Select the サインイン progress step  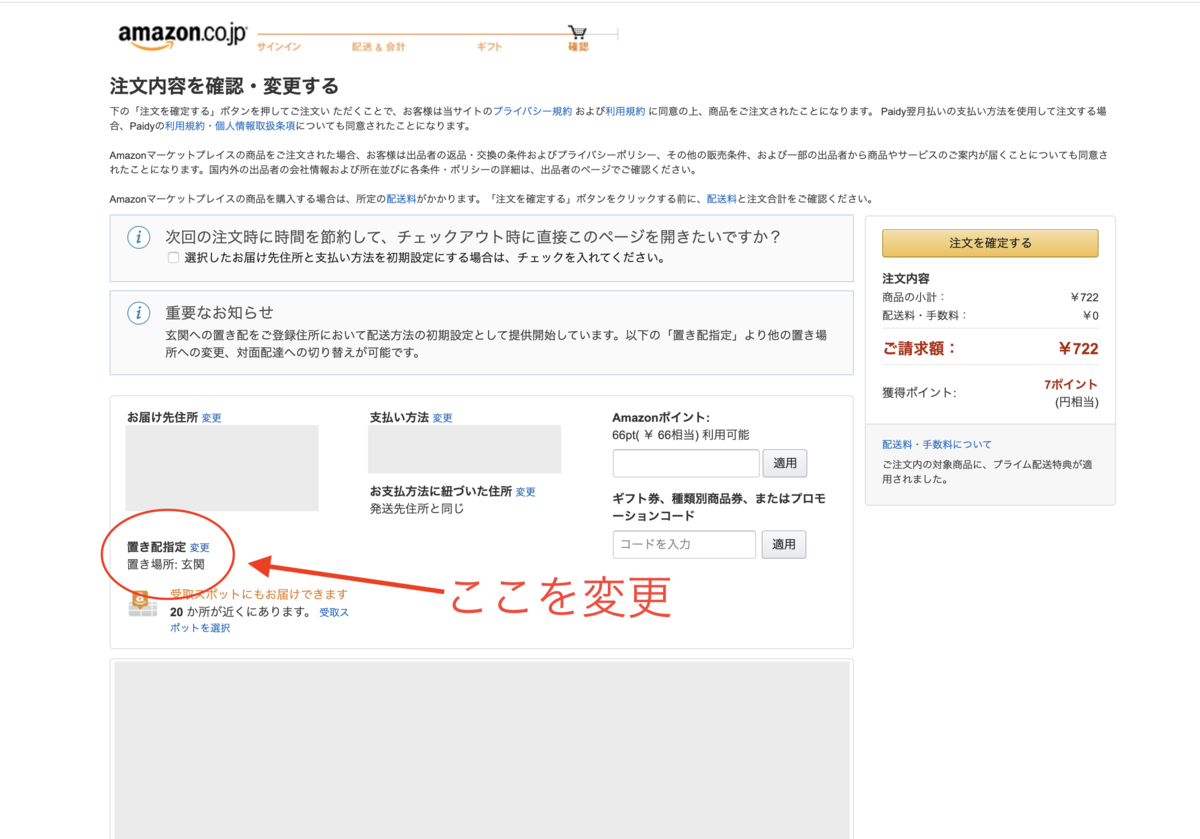point(279,47)
